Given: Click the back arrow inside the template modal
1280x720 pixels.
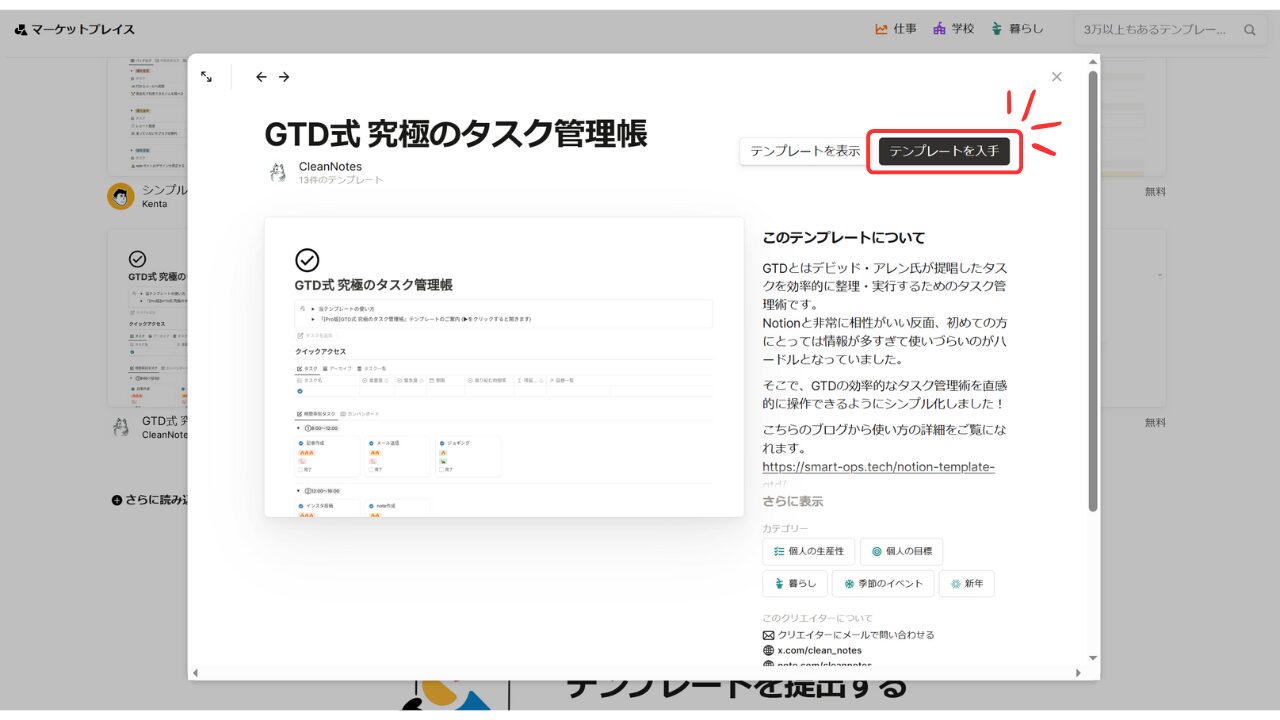Looking at the screenshot, I should click(261, 76).
